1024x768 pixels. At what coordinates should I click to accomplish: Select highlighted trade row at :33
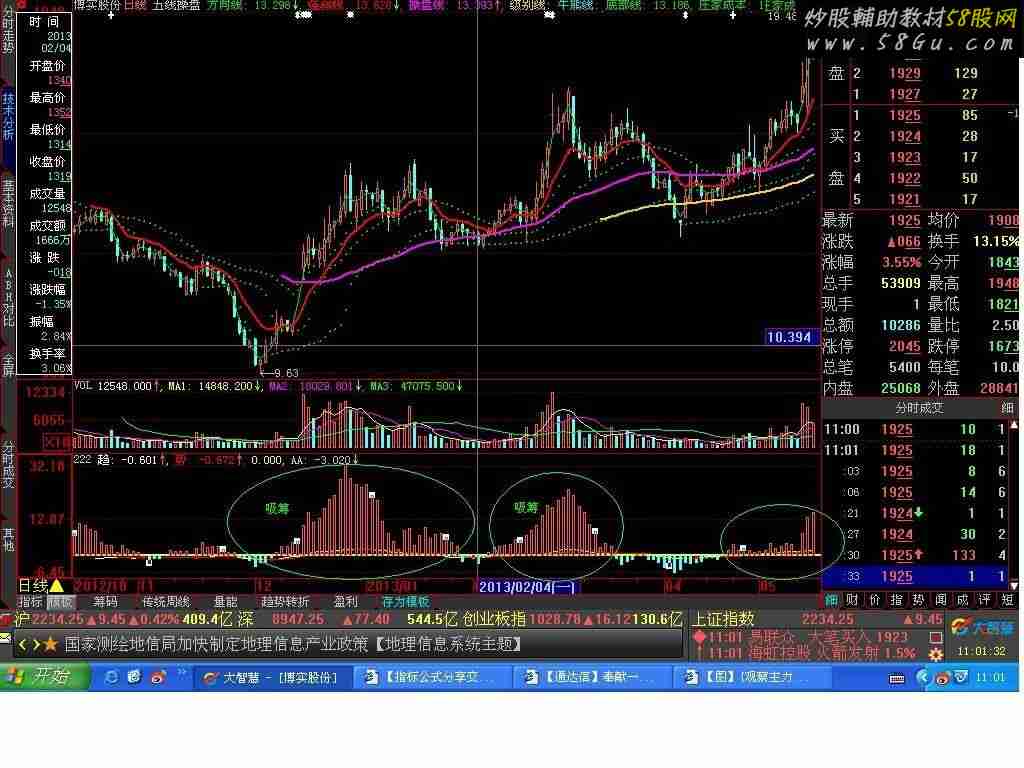[x=916, y=576]
